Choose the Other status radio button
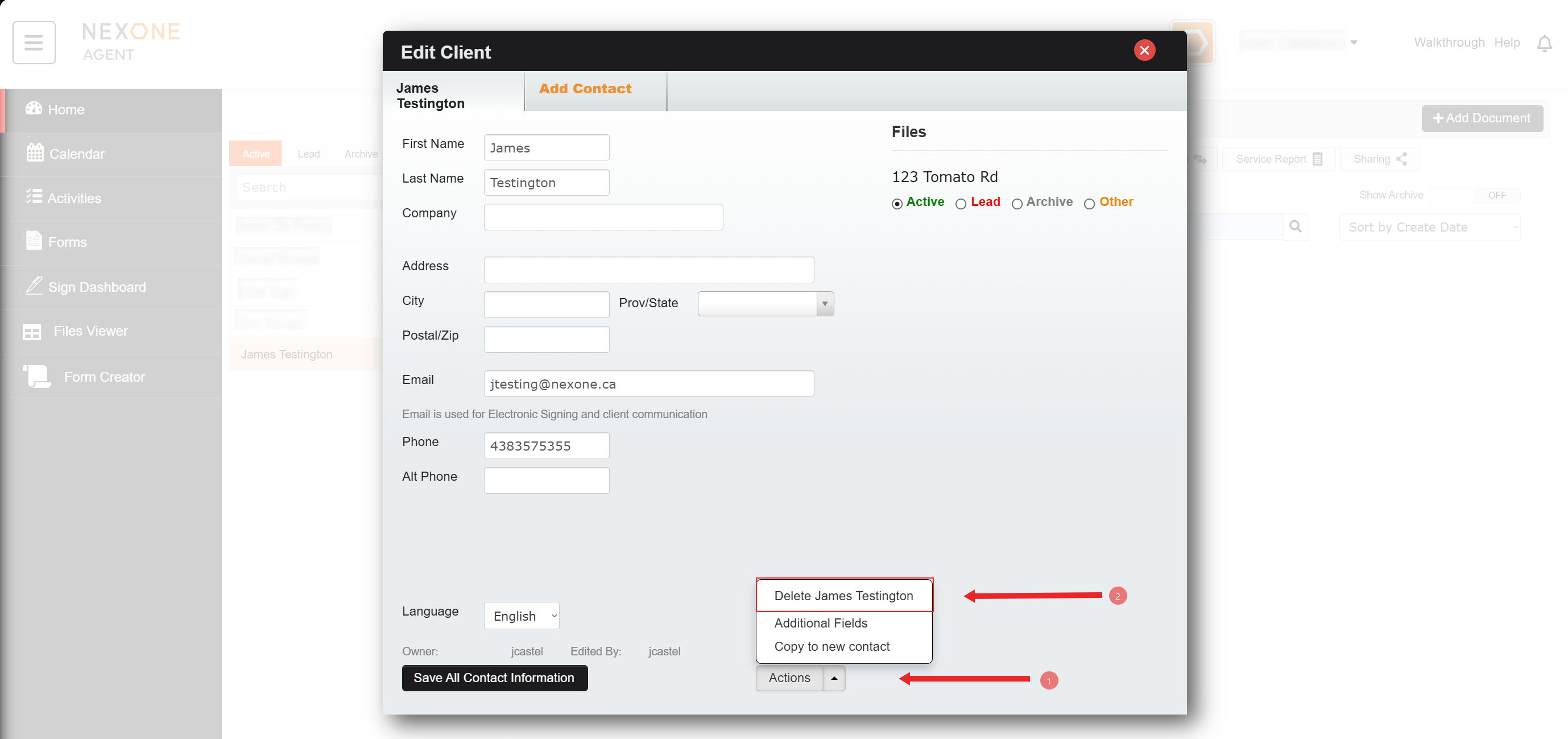Viewport: 1568px width, 739px height. click(x=1089, y=204)
